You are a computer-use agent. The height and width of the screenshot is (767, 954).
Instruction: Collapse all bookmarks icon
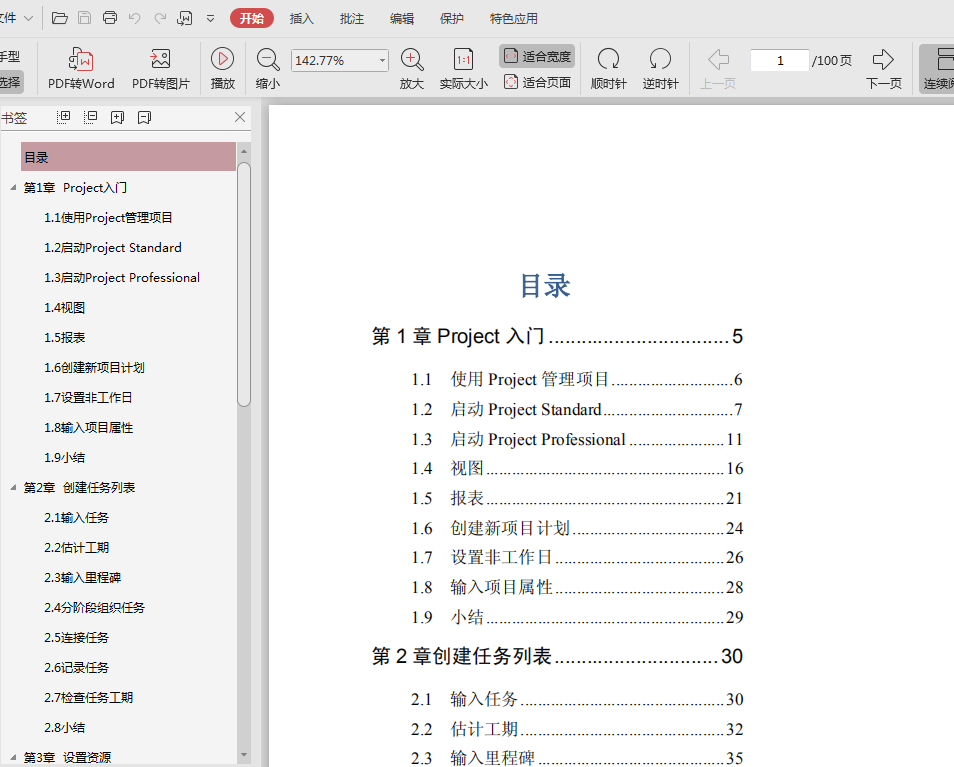pos(90,117)
